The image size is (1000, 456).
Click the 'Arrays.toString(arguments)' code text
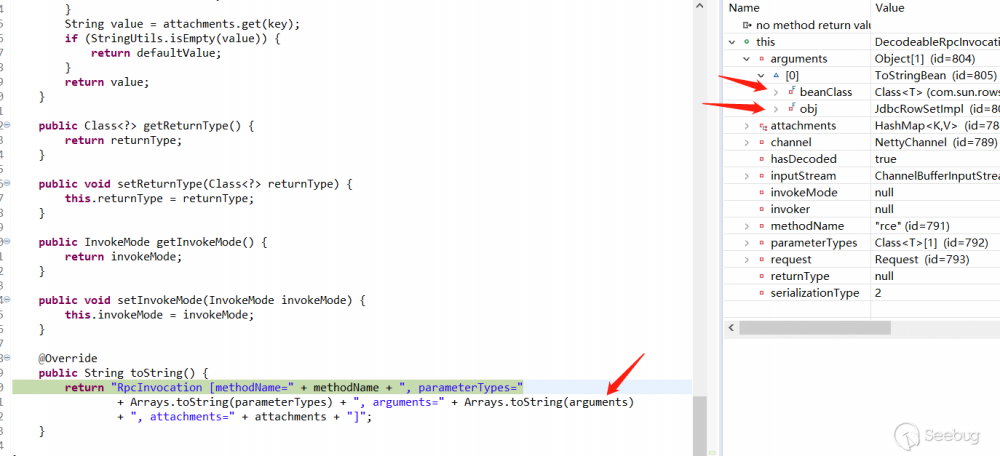pyautogui.click(x=549, y=402)
